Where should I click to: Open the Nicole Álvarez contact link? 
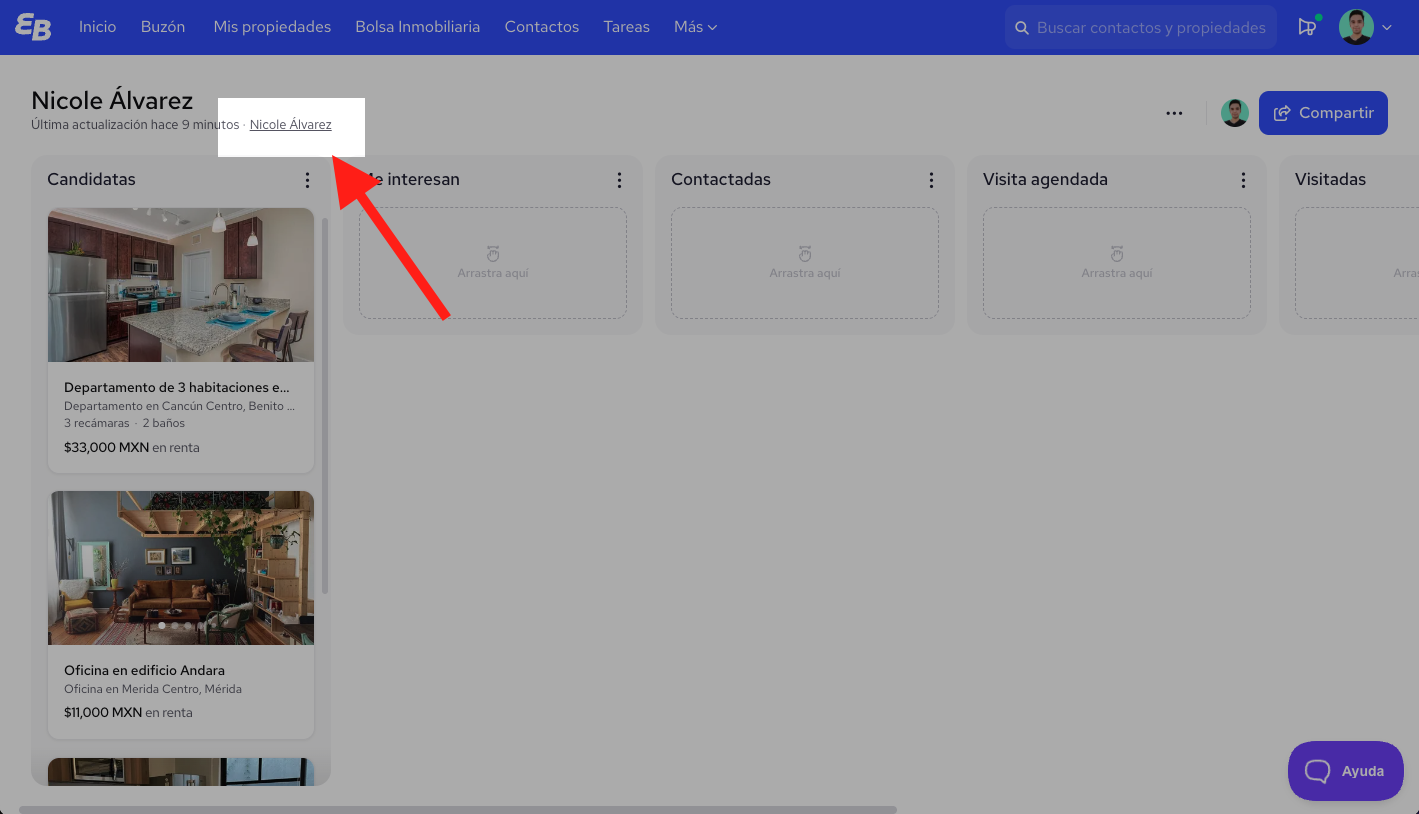point(291,125)
